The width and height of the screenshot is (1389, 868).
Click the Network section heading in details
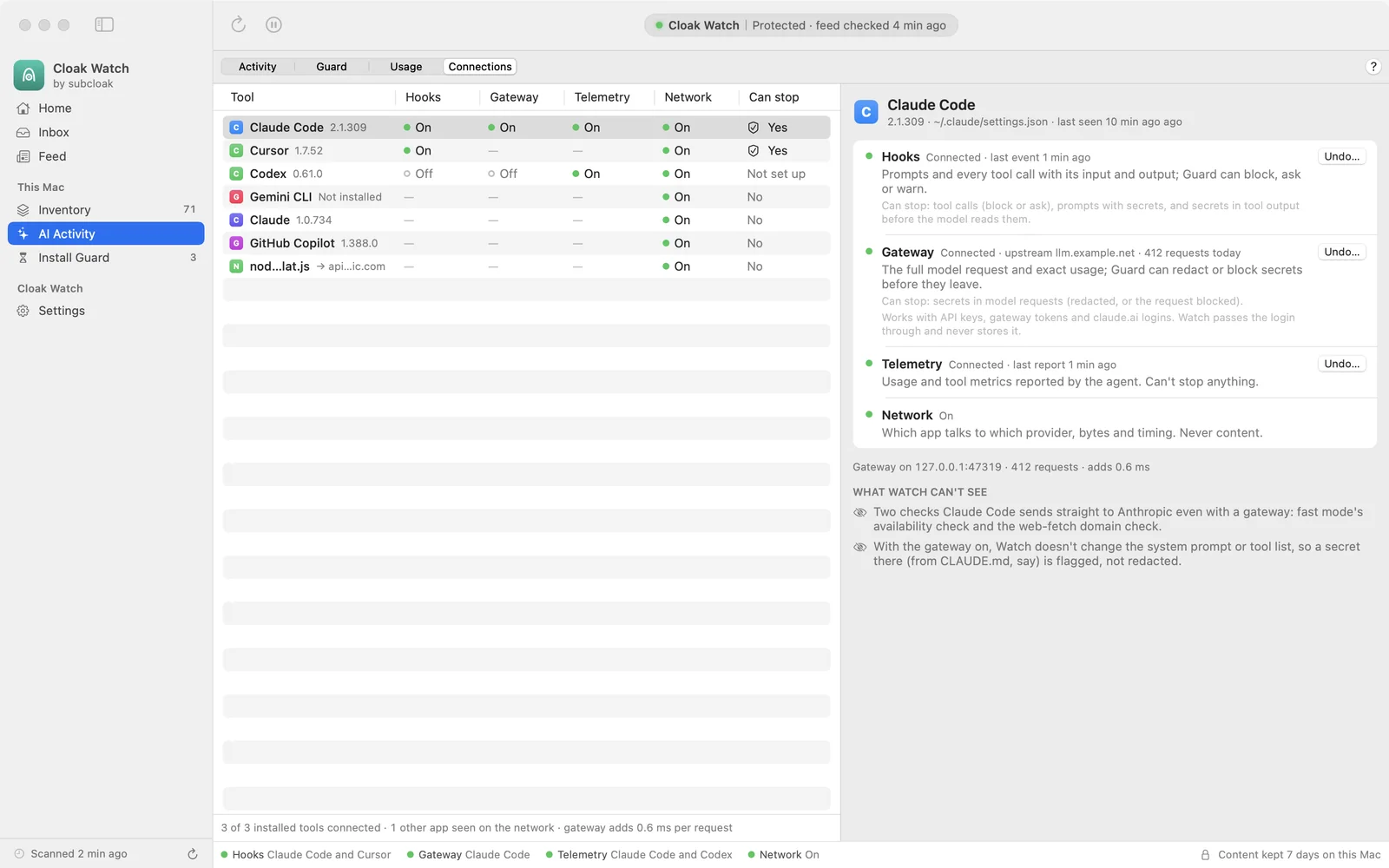pyautogui.click(x=906, y=416)
